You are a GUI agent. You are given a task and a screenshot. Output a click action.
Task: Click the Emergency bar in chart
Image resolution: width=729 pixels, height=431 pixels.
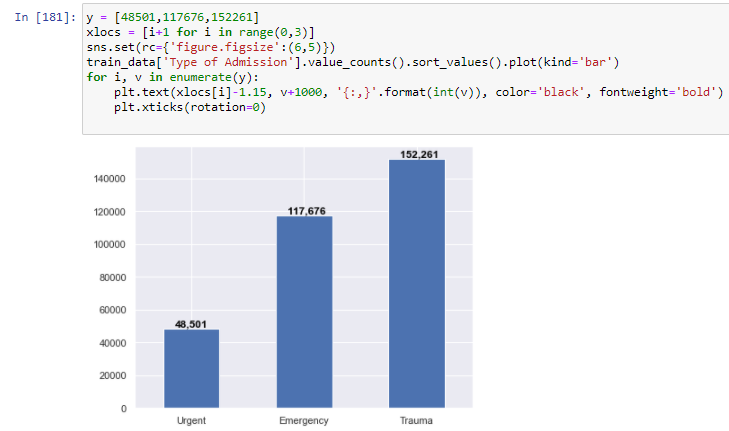pos(305,312)
